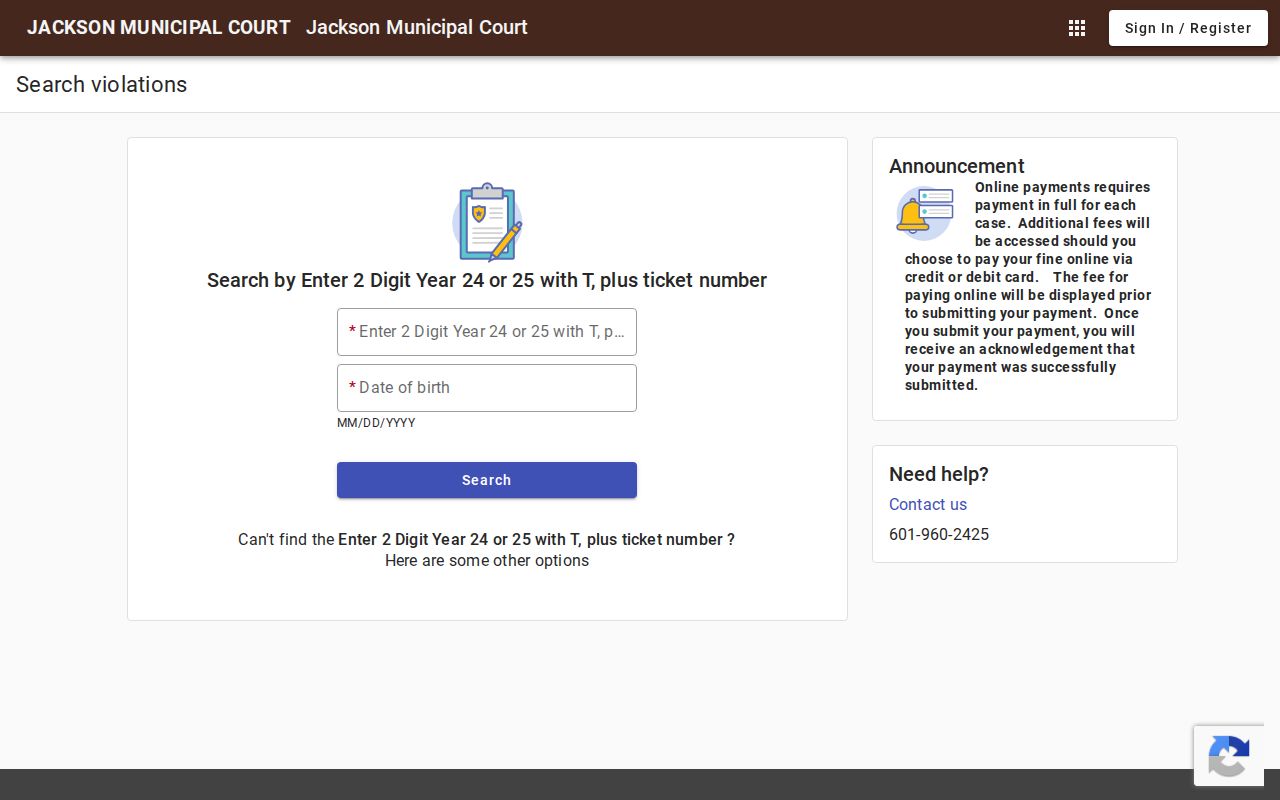Viewport: 1280px width, 800px height.
Task: Open the apps grid menu icon
Action: pos(1077,28)
